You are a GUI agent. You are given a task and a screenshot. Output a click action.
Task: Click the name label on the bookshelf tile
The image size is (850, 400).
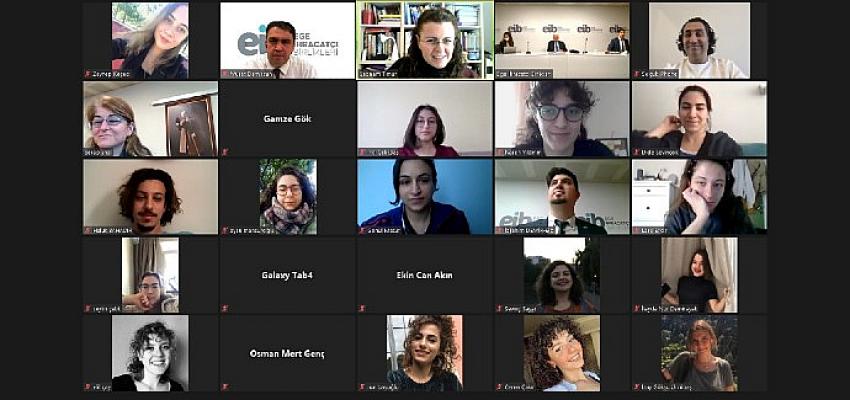pyautogui.click(x=377, y=74)
